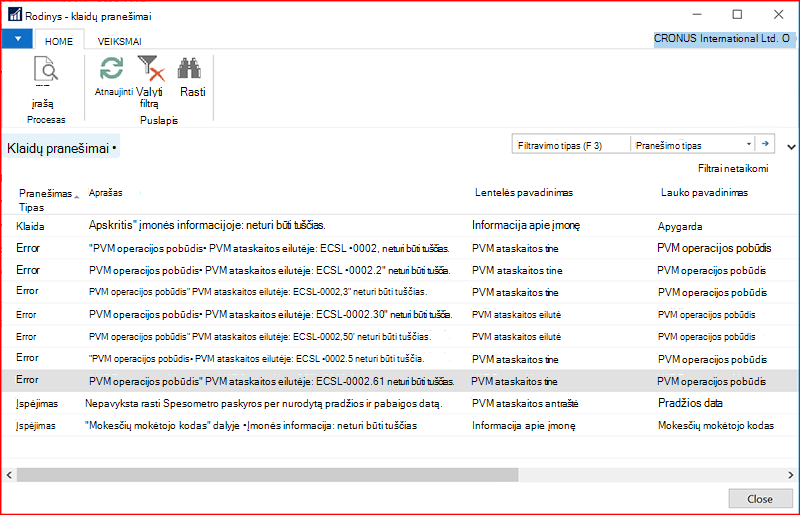Click the Klaidų pranešimai page title
Image resolution: width=800 pixels, height=515 pixels.
click(61, 149)
